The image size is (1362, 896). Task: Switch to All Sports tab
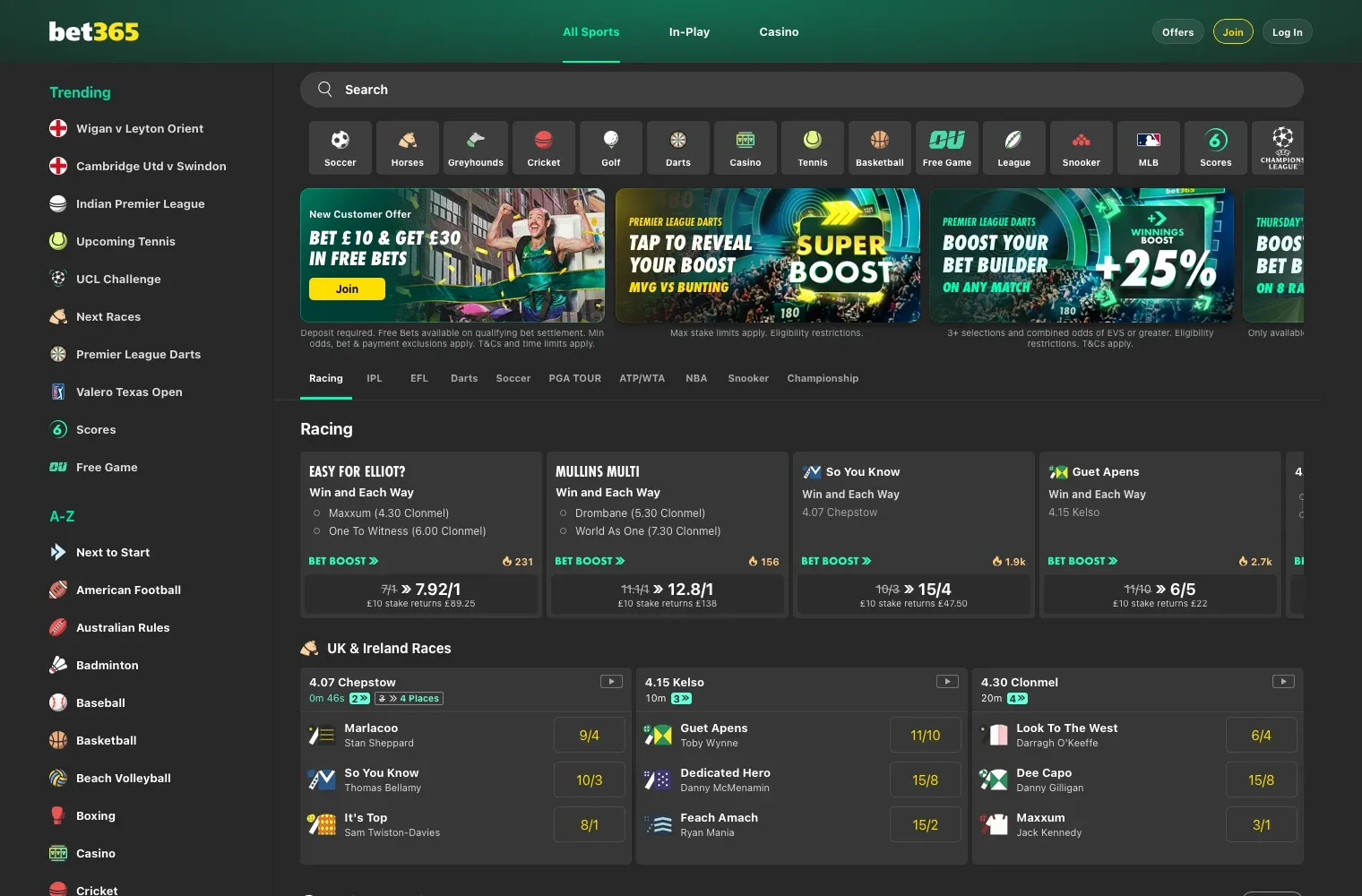(591, 31)
